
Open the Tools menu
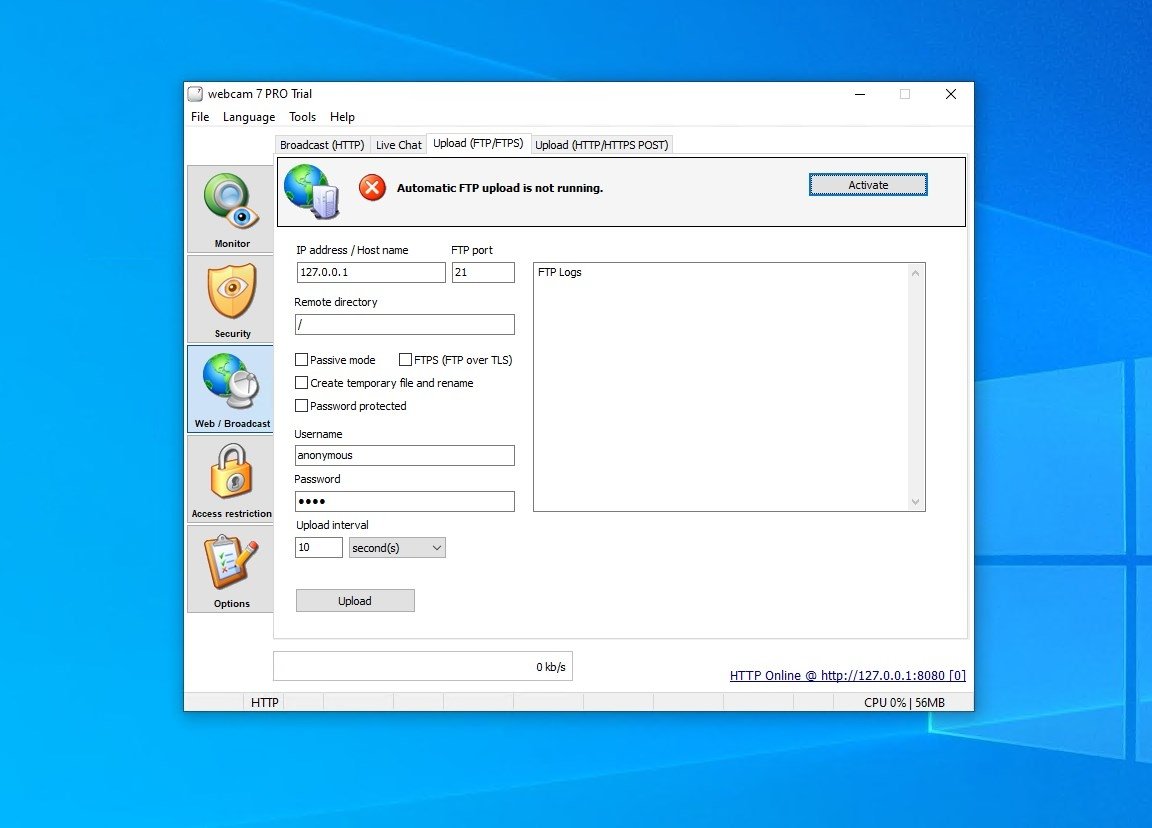(303, 117)
